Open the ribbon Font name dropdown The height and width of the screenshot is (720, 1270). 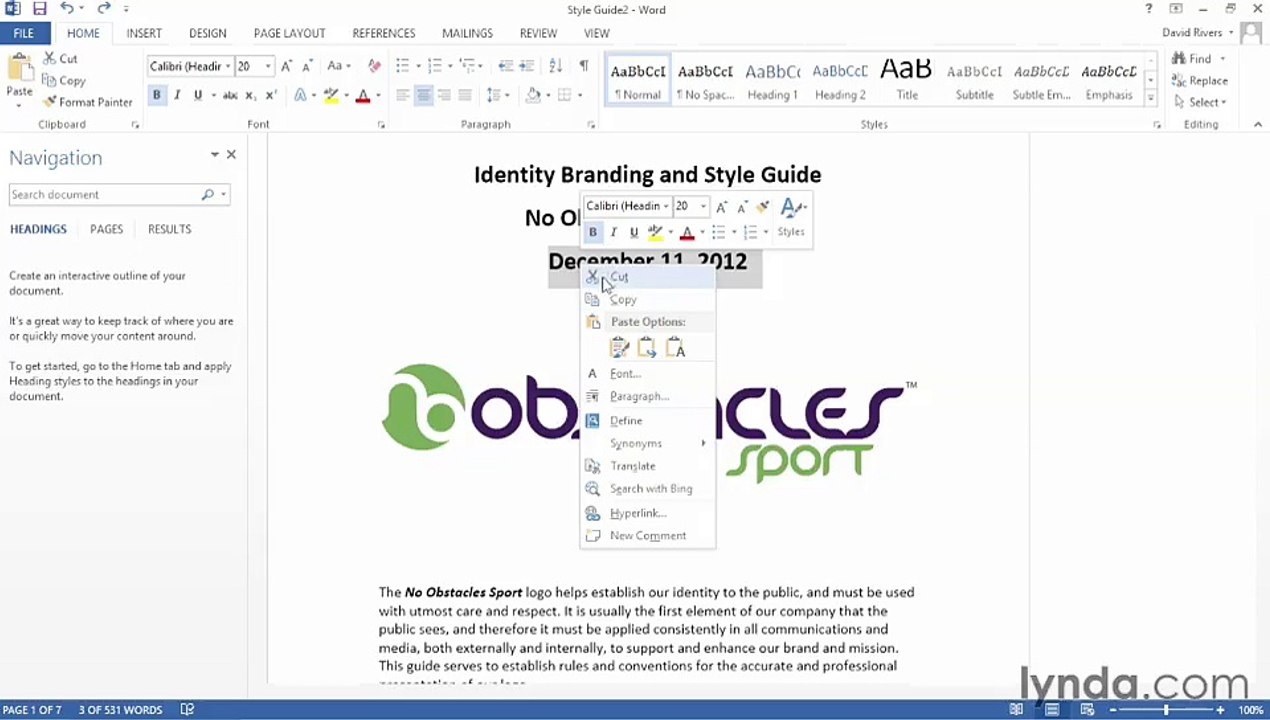click(x=228, y=66)
